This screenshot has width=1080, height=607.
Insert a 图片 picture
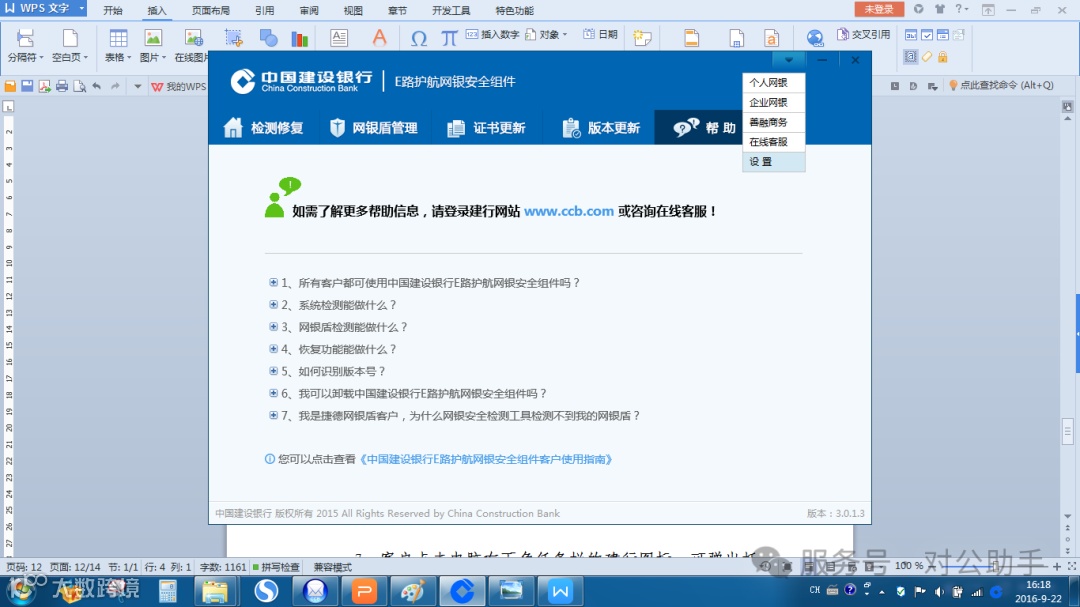coord(153,45)
